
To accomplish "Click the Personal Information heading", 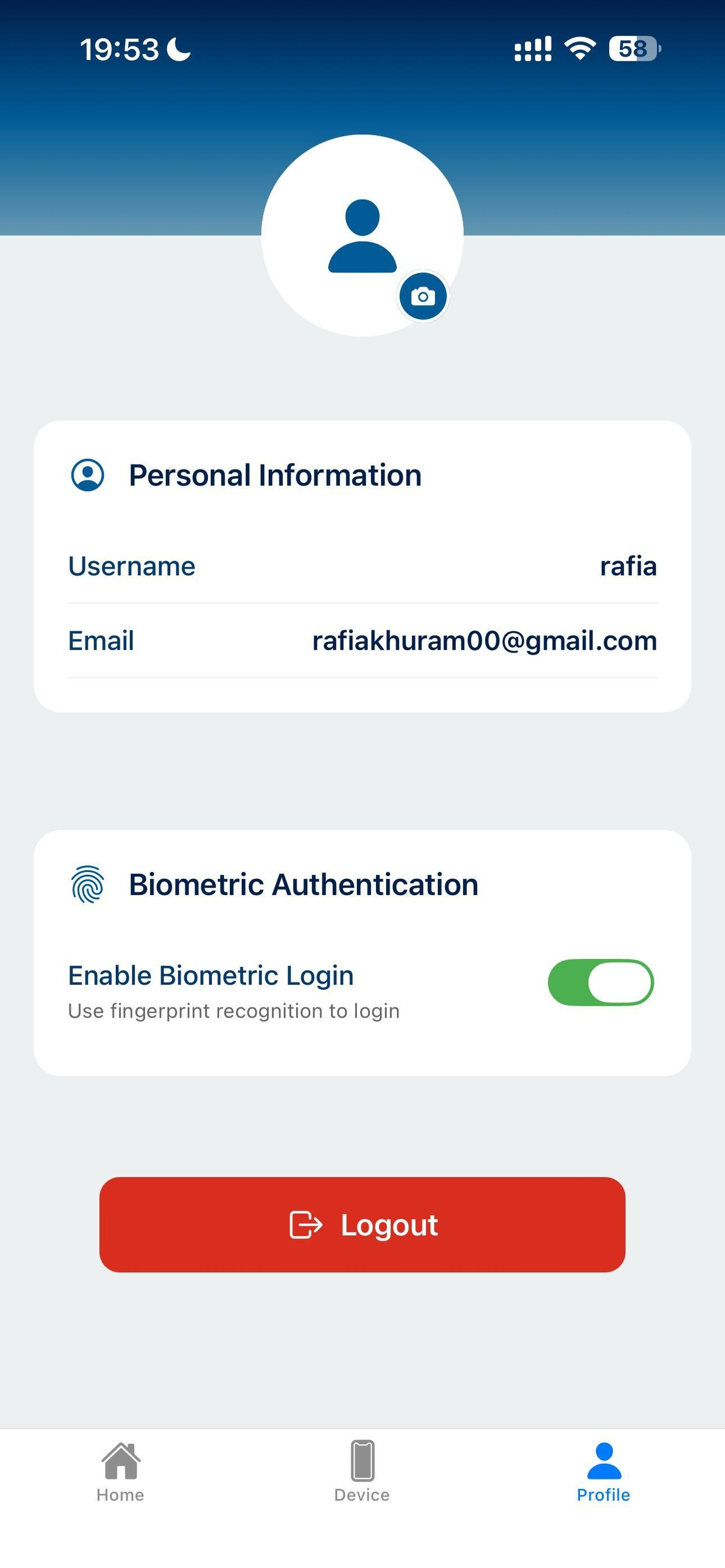I will 275,475.
